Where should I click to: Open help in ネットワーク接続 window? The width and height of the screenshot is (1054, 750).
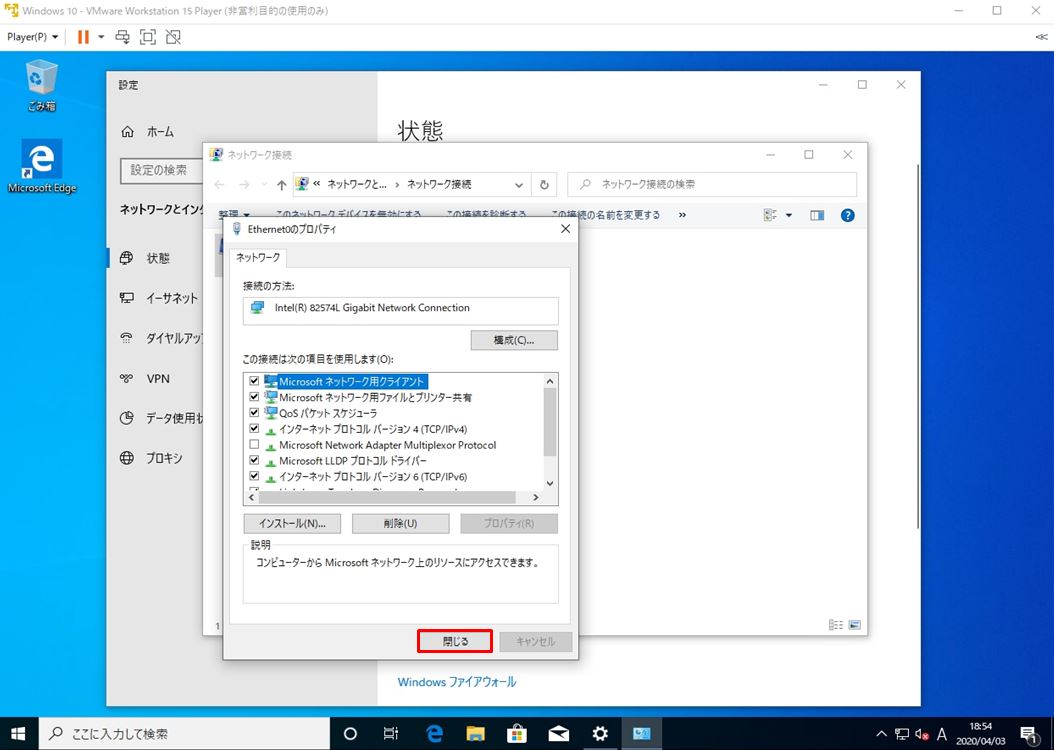848,216
